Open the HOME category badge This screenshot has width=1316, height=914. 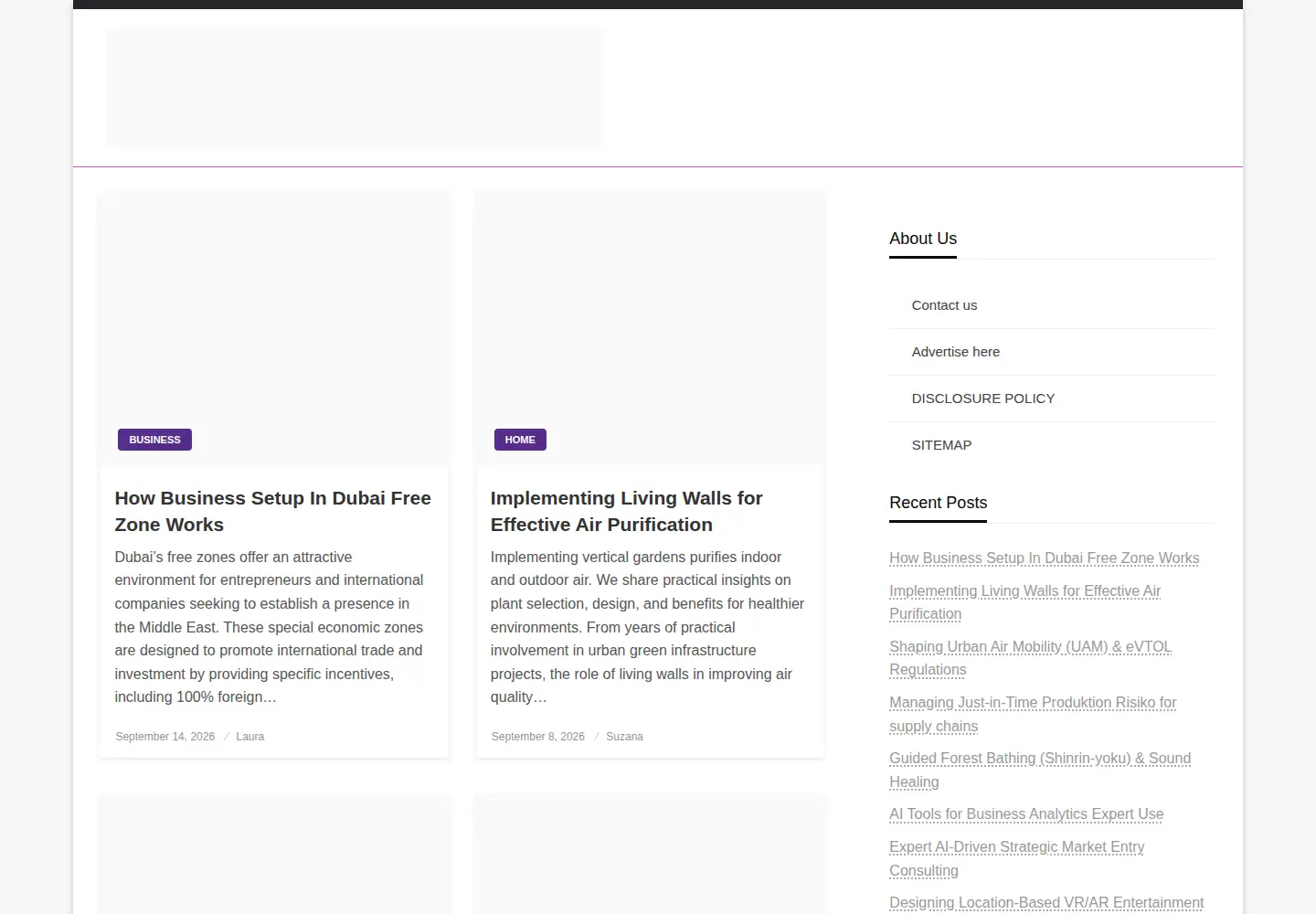point(520,440)
